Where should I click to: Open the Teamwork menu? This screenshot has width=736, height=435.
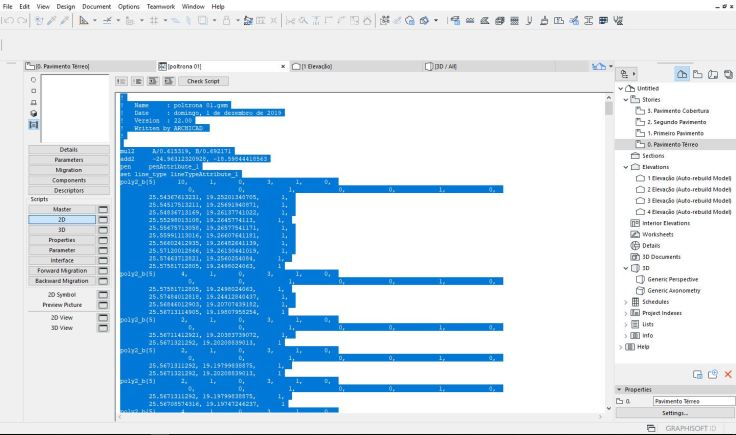pyautogui.click(x=161, y=7)
